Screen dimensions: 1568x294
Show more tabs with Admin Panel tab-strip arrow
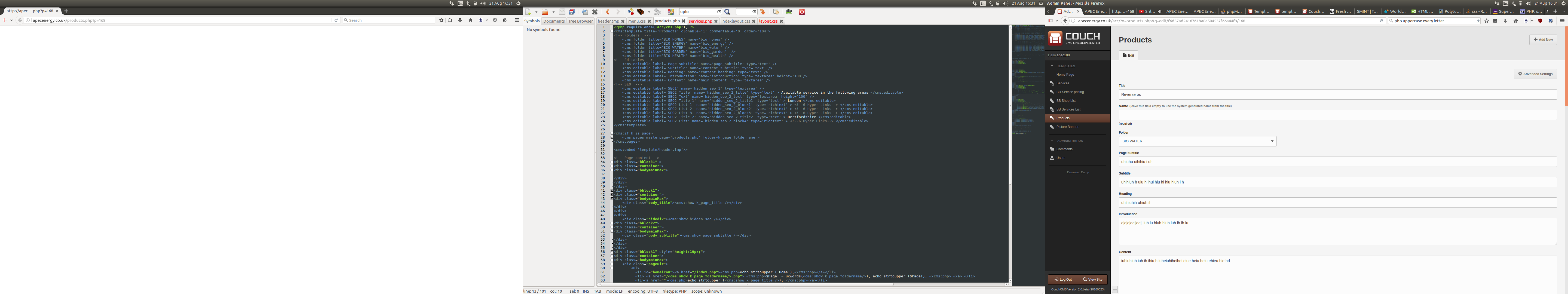(x=1547, y=11)
